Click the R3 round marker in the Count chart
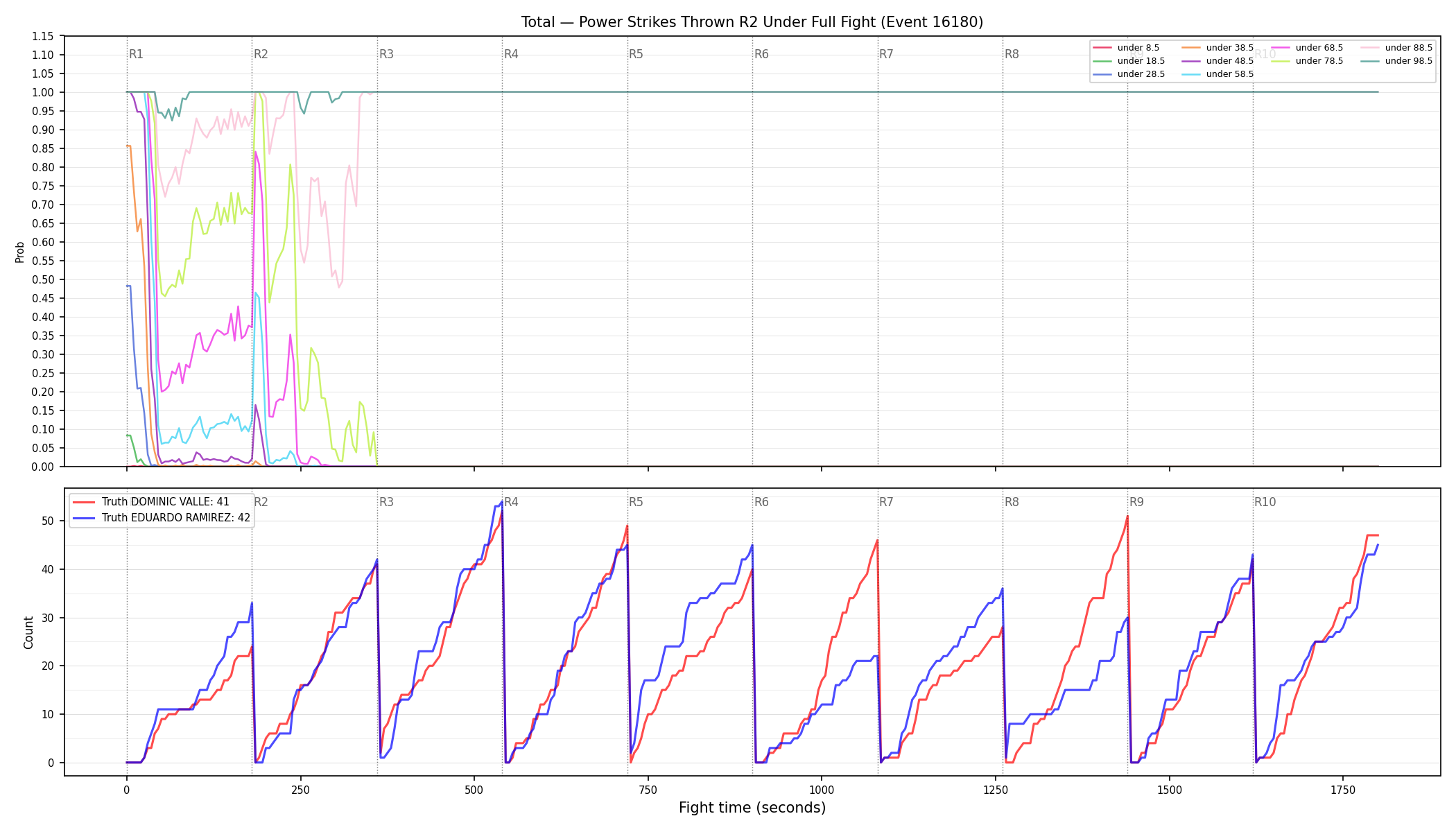The width and height of the screenshot is (1456, 832). click(x=386, y=502)
